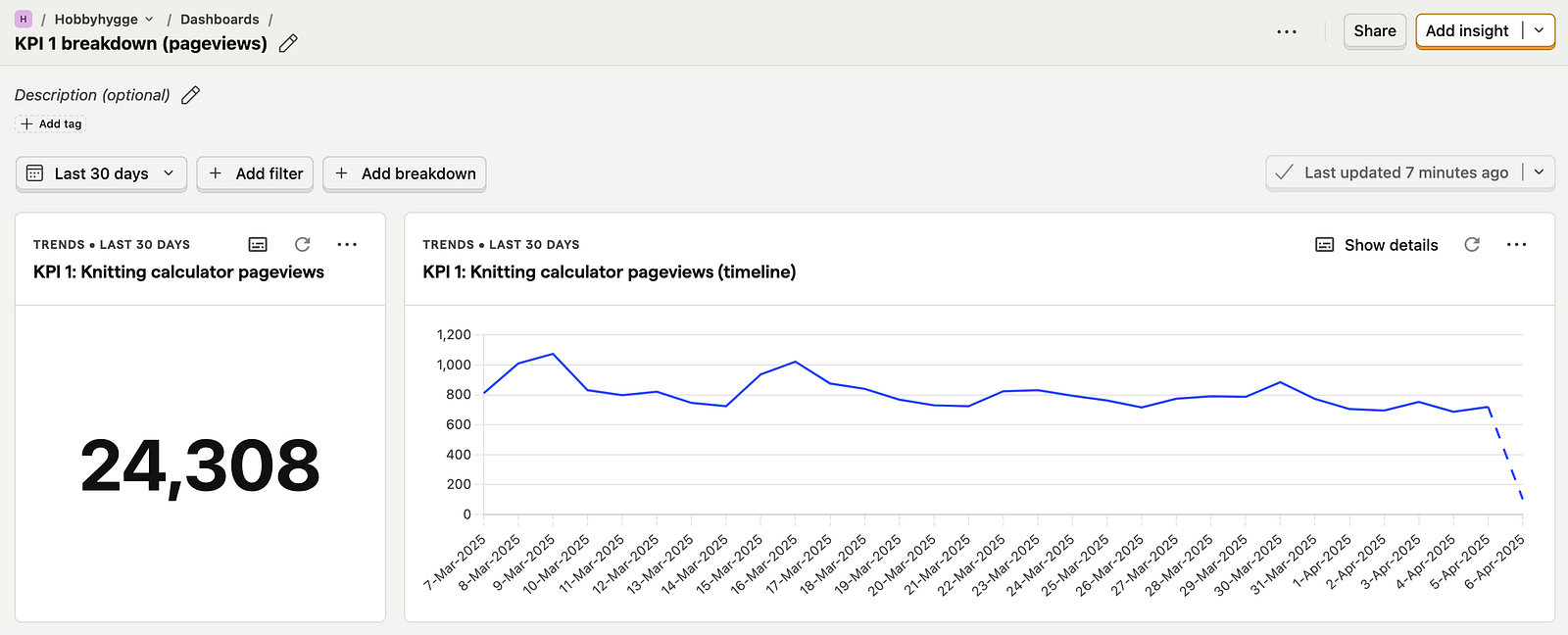
Task: Click the Description (optional) field
Action: click(x=92, y=95)
